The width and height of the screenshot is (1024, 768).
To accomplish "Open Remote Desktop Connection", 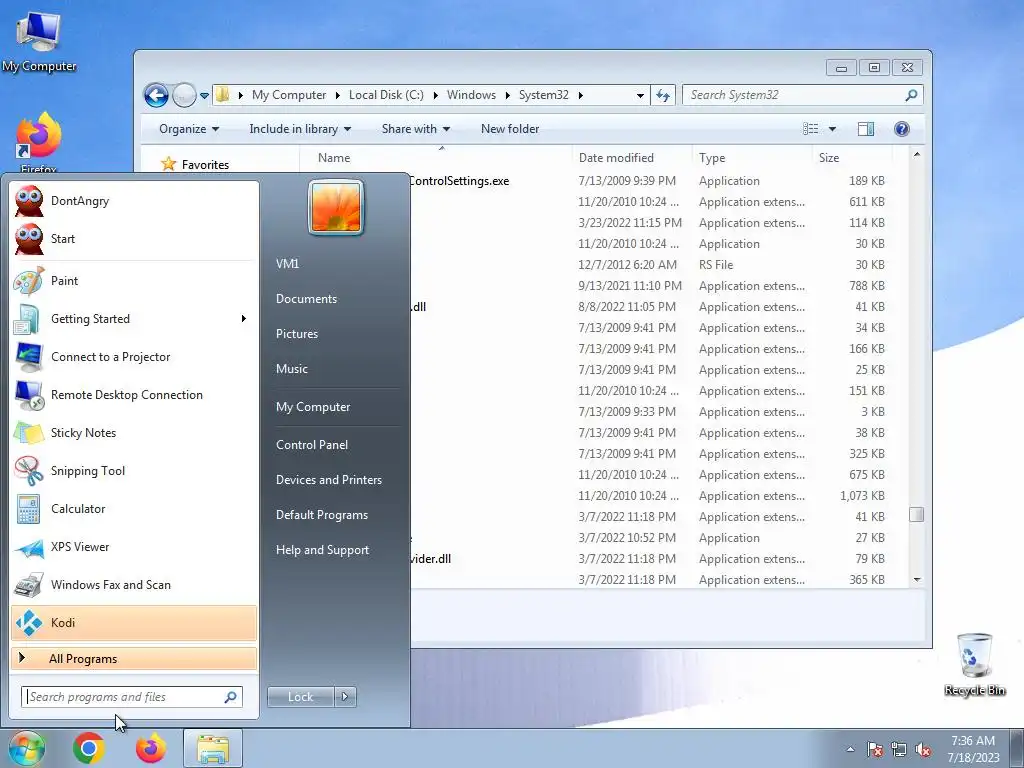I will click(x=133, y=394).
